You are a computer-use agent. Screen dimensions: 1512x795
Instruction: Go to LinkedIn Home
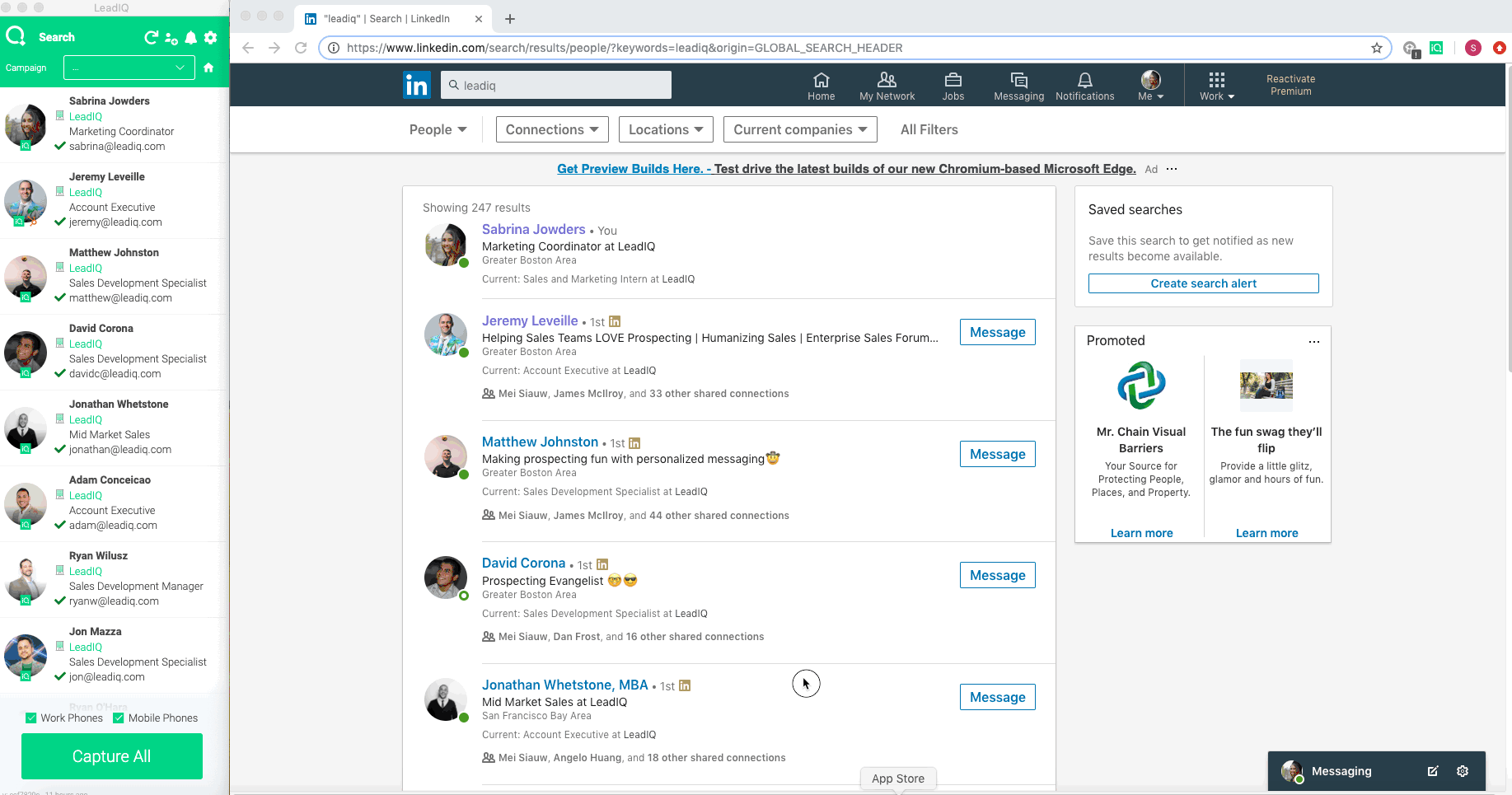pyautogui.click(x=821, y=86)
